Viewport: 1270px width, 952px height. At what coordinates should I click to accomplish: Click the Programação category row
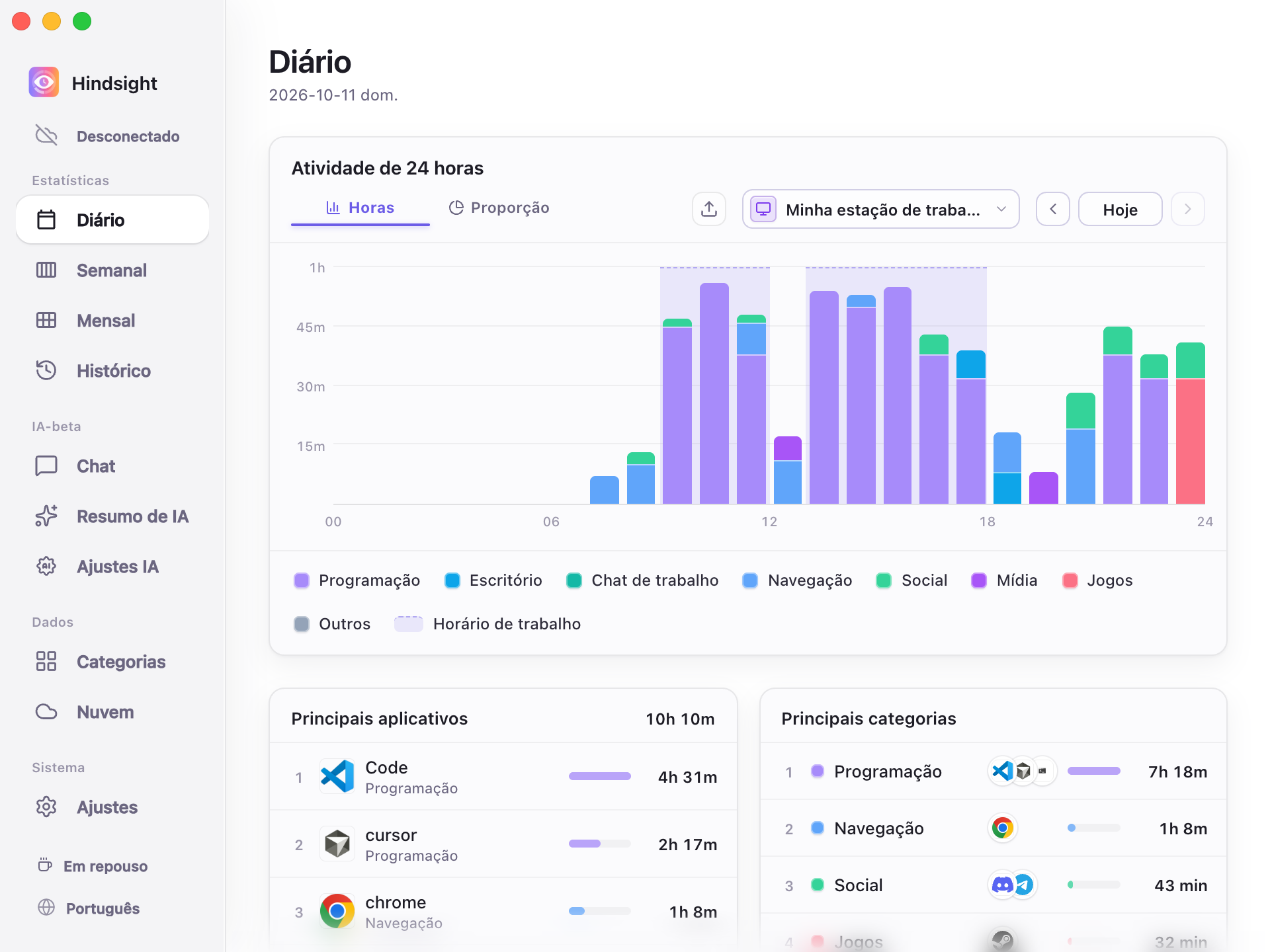(x=994, y=772)
